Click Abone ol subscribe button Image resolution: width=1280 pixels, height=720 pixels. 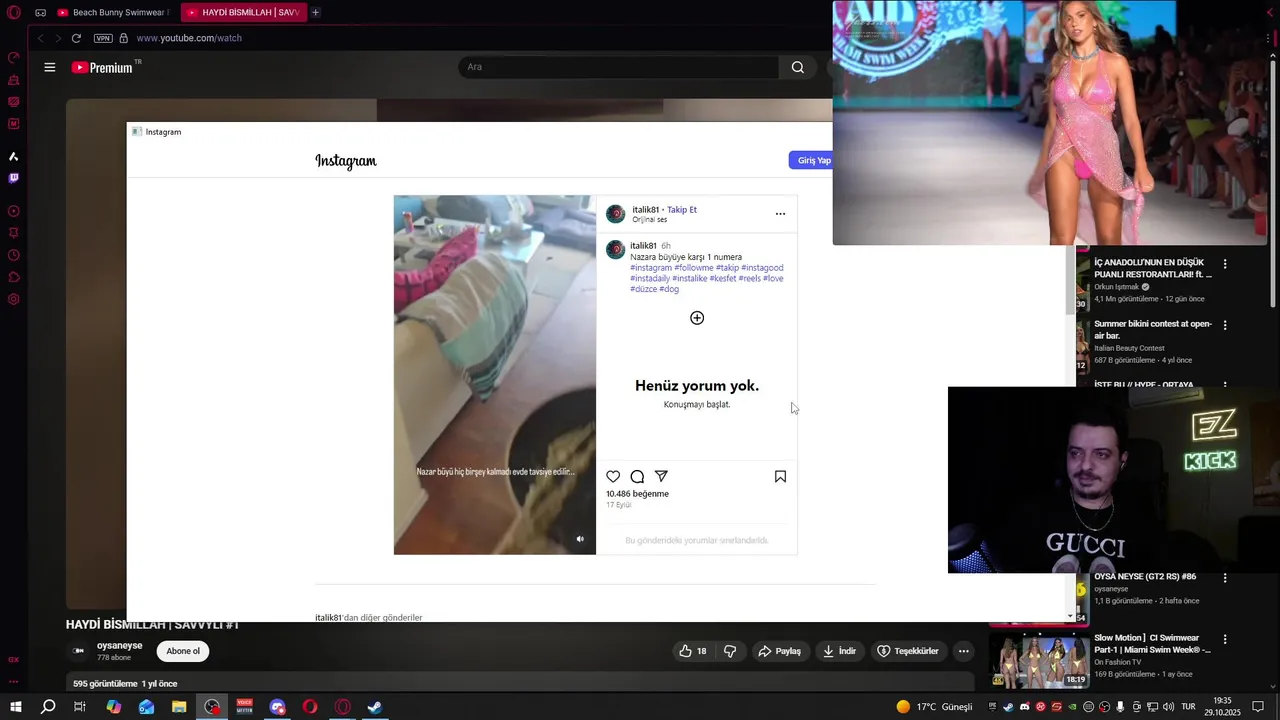click(183, 651)
